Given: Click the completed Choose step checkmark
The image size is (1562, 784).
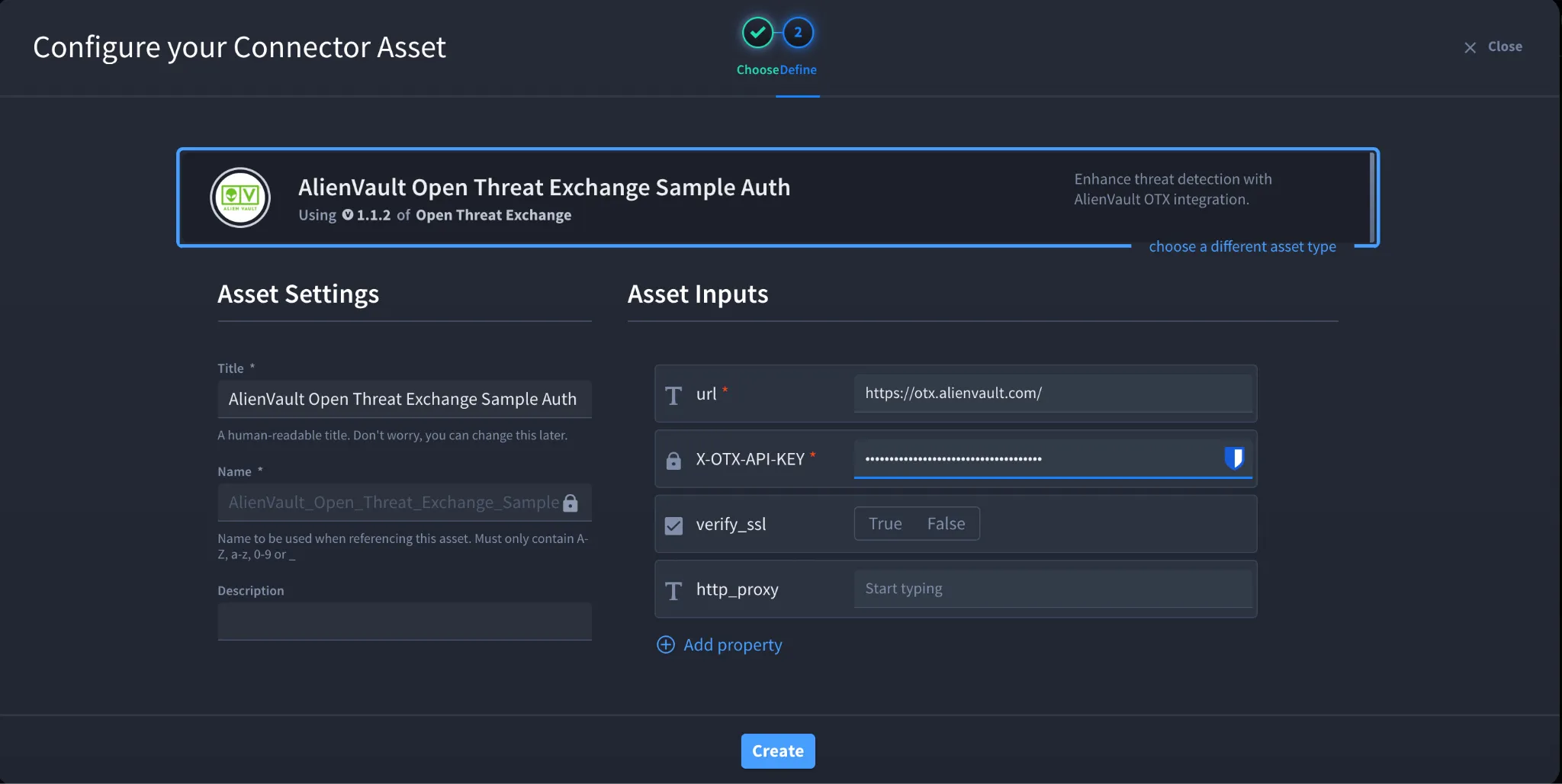Looking at the screenshot, I should [757, 32].
